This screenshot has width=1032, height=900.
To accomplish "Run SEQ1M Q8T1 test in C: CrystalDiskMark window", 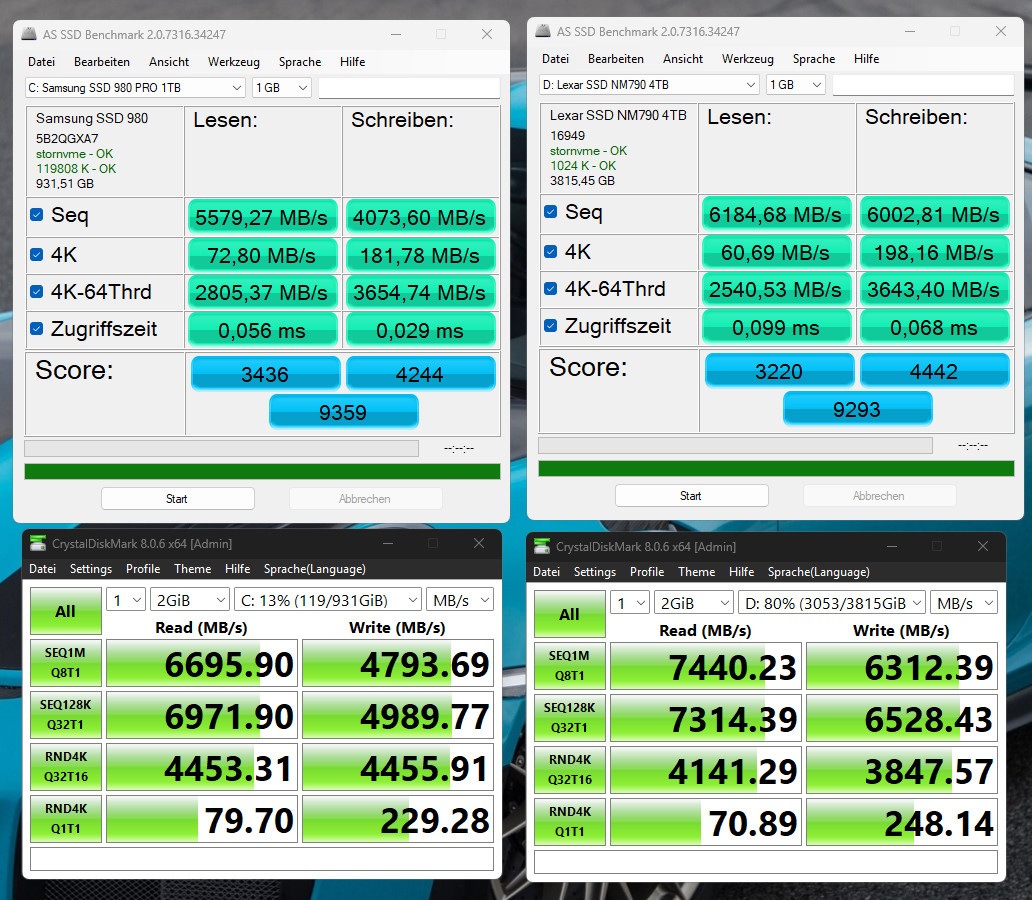I will [66, 663].
